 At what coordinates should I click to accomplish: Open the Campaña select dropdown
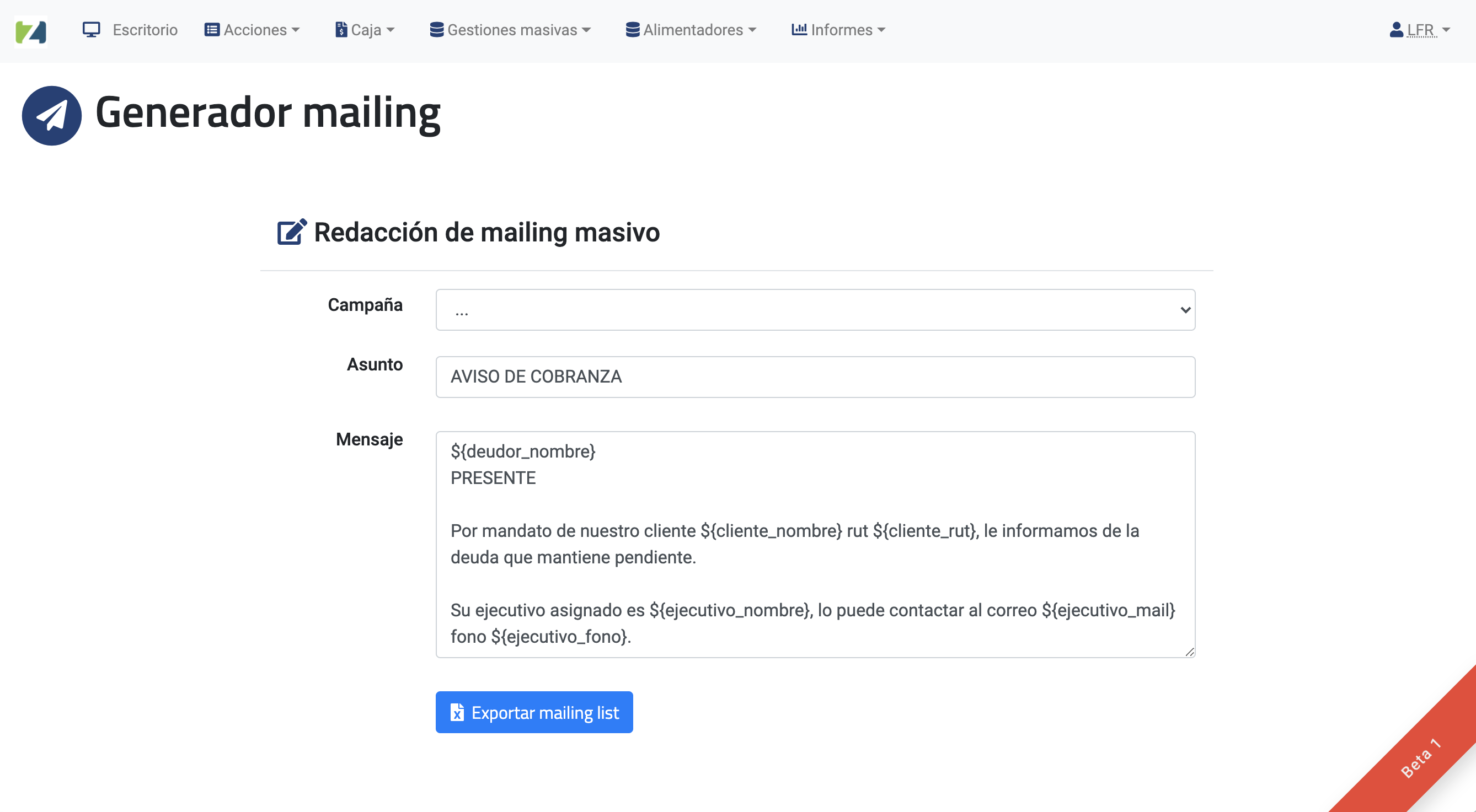pos(815,310)
